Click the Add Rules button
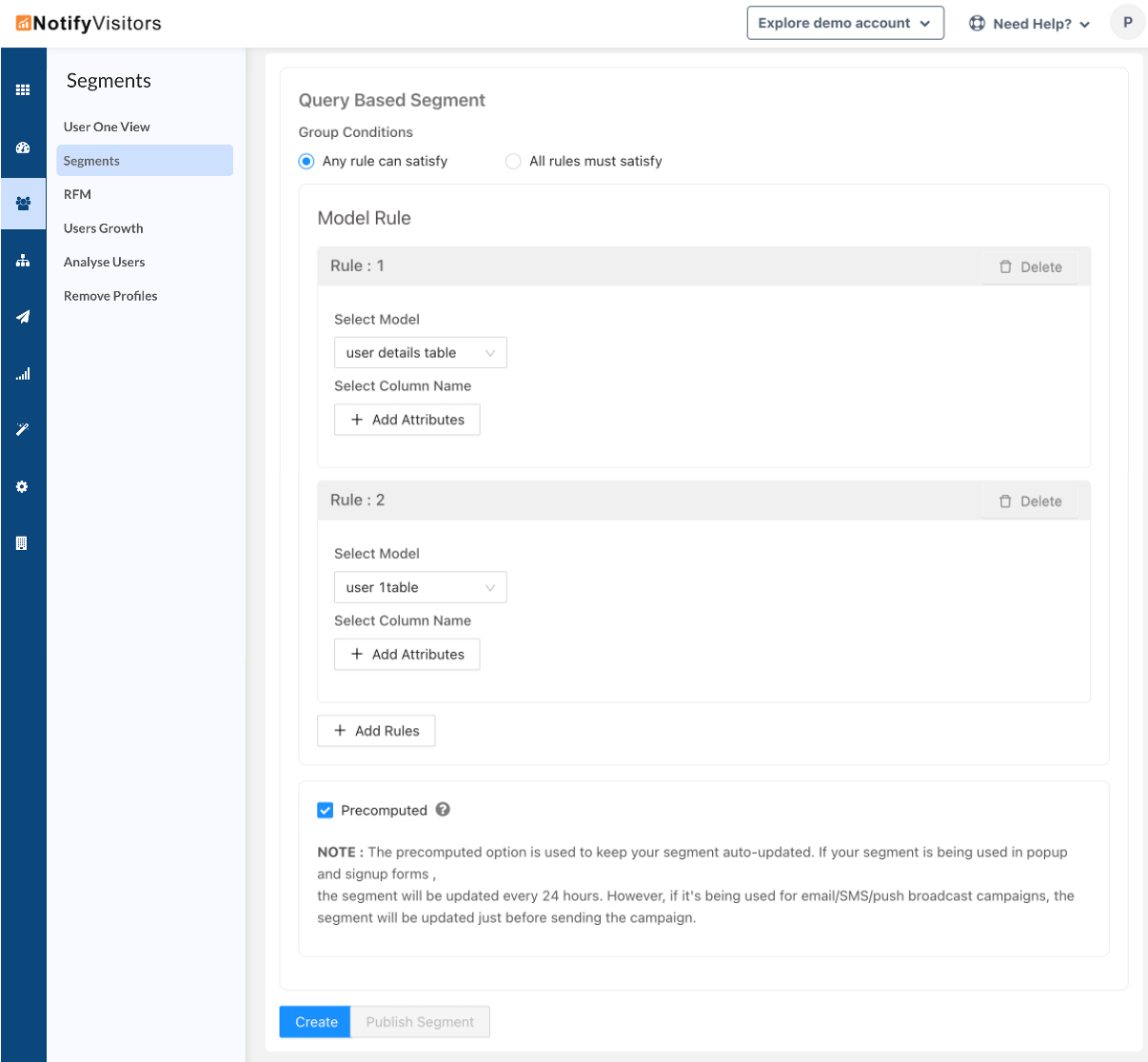This screenshot has height=1062, width=1148. (376, 731)
